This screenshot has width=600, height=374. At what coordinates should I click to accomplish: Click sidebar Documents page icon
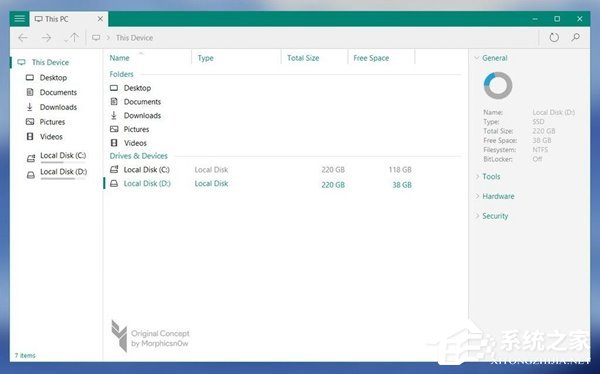pos(30,92)
